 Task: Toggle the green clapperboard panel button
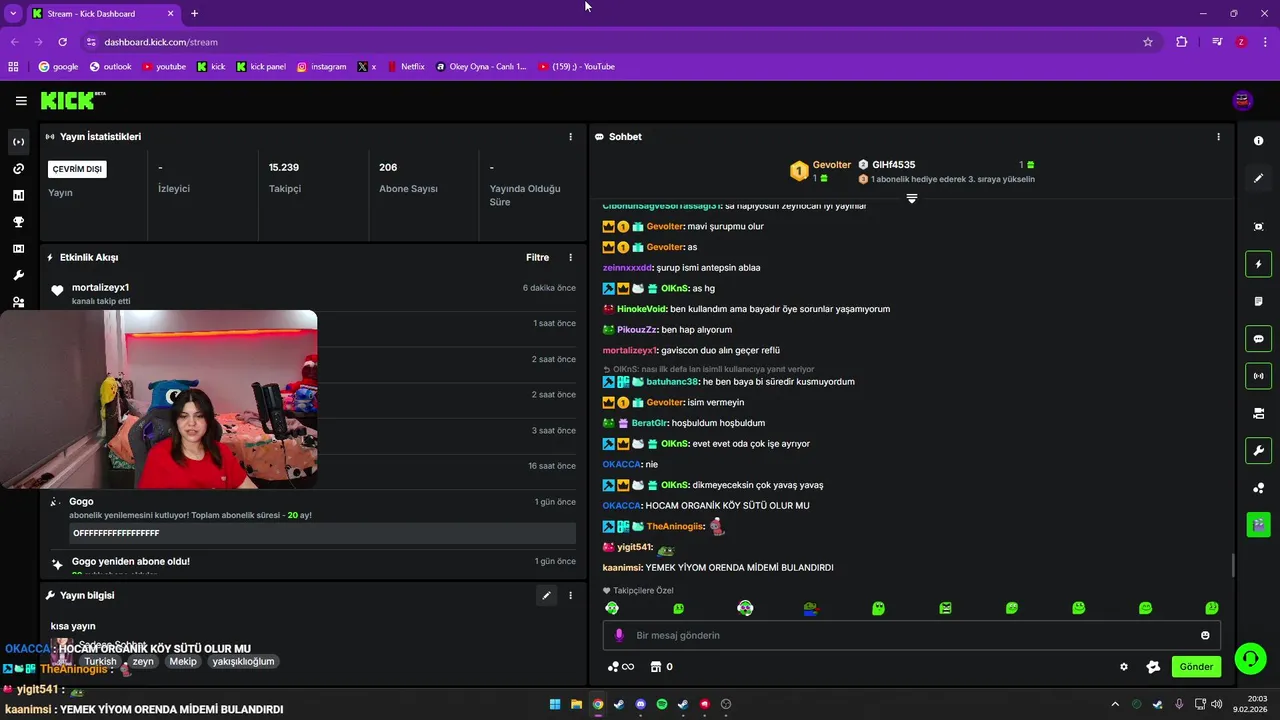point(1258,523)
